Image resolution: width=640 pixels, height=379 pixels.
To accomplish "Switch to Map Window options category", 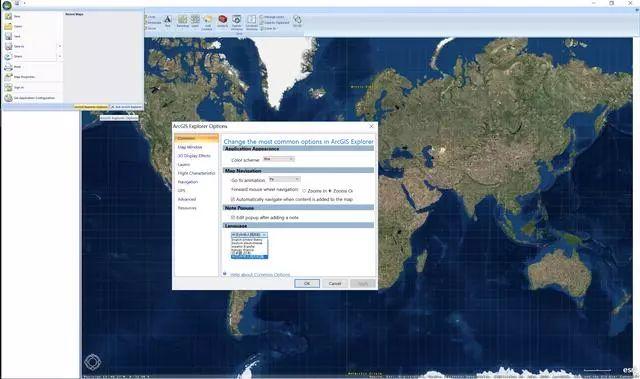I will (x=190, y=147).
